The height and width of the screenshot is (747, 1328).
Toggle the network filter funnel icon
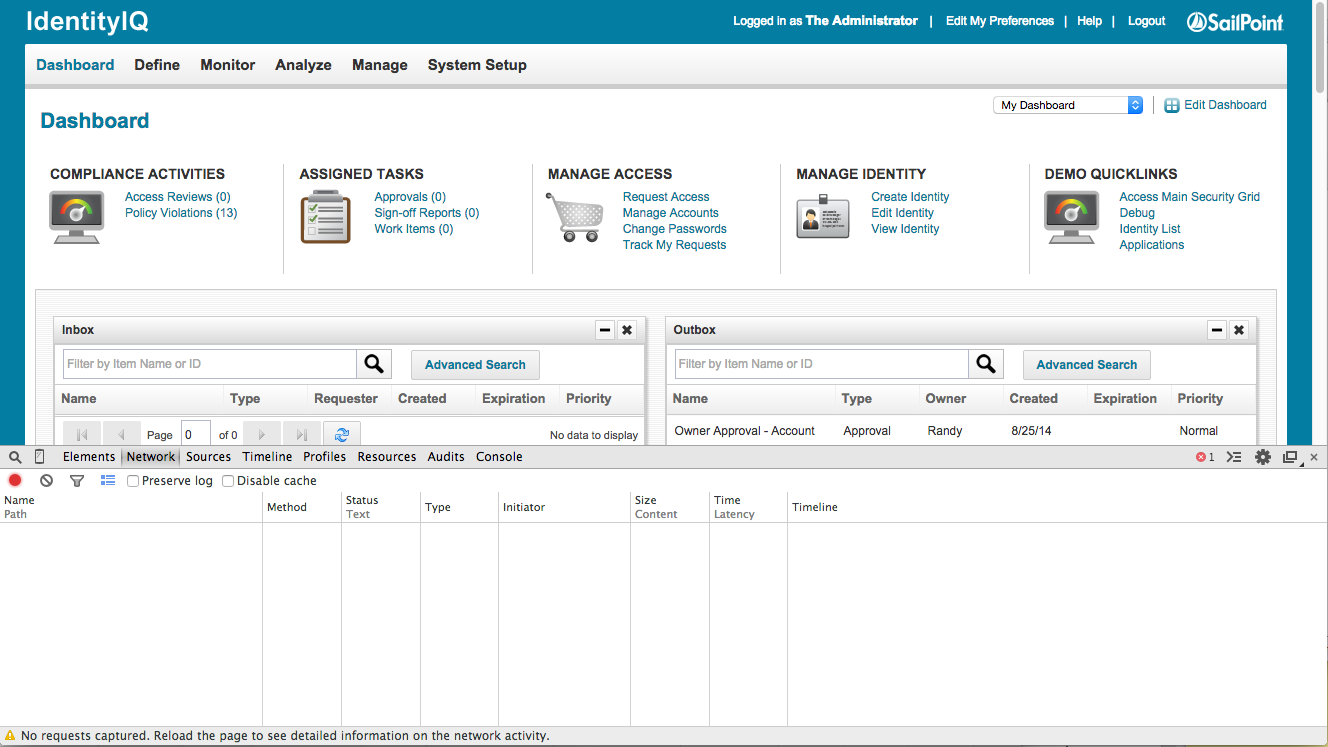[x=77, y=481]
